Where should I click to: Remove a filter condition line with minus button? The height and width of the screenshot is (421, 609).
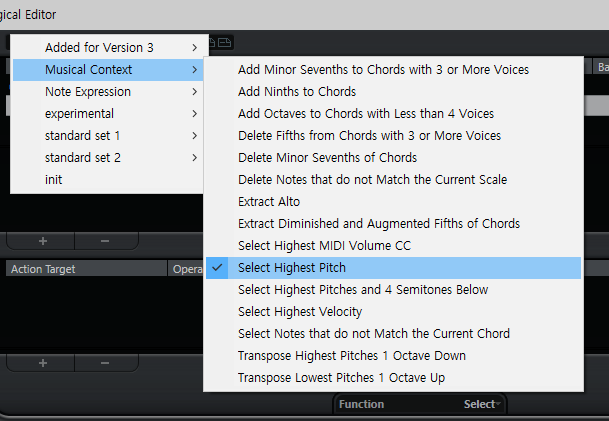pyautogui.click(x=106, y=241)
